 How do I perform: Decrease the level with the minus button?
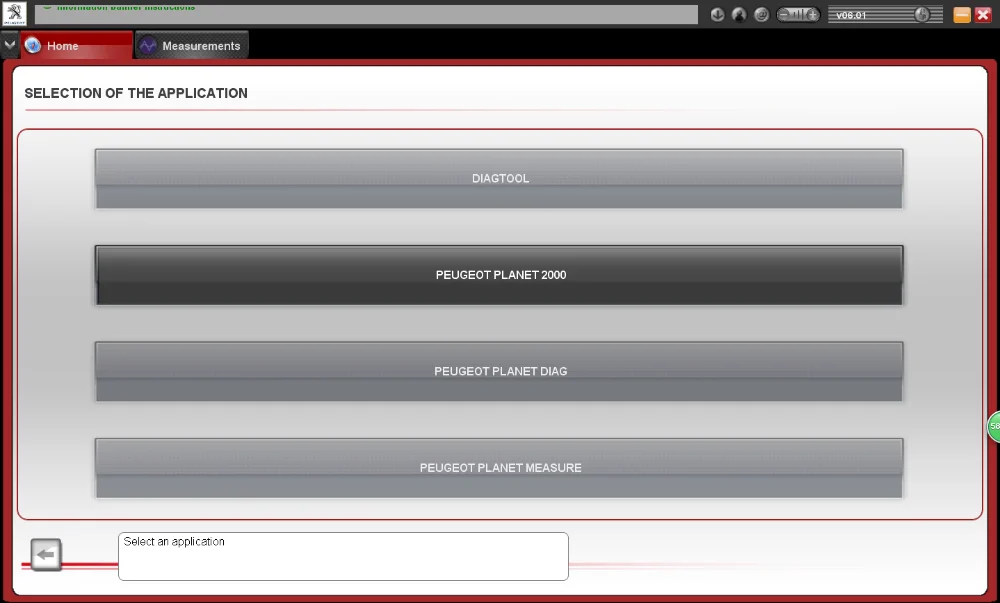click(784, 15)
